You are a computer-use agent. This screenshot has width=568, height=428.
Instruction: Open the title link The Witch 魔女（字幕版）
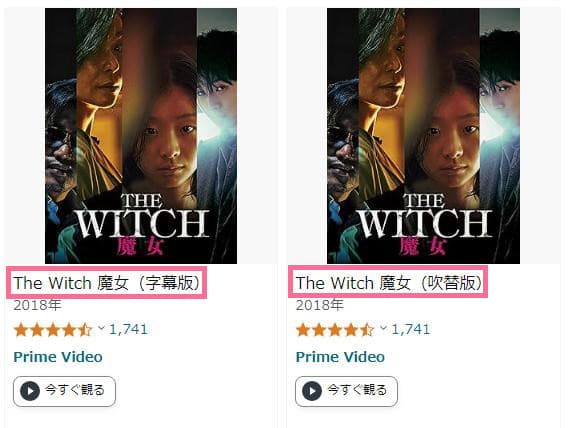coord(107,283)
